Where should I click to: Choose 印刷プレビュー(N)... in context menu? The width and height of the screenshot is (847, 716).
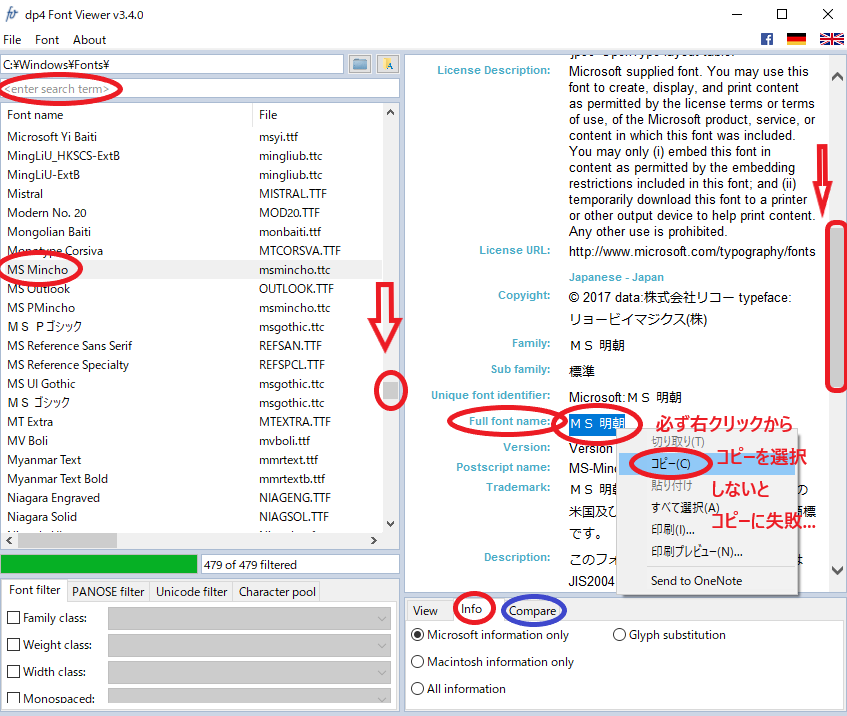click(x=707, y=551)
